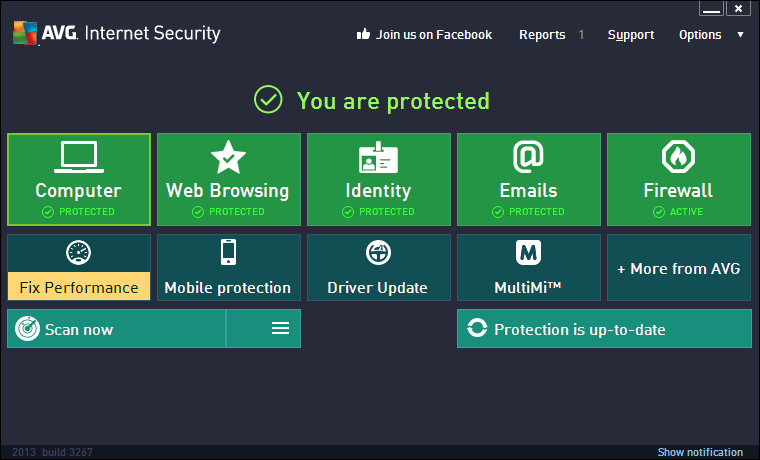Click the Join us on Facebook link
Viewport: 760px width, 460px height.
(x=424, y=35)
